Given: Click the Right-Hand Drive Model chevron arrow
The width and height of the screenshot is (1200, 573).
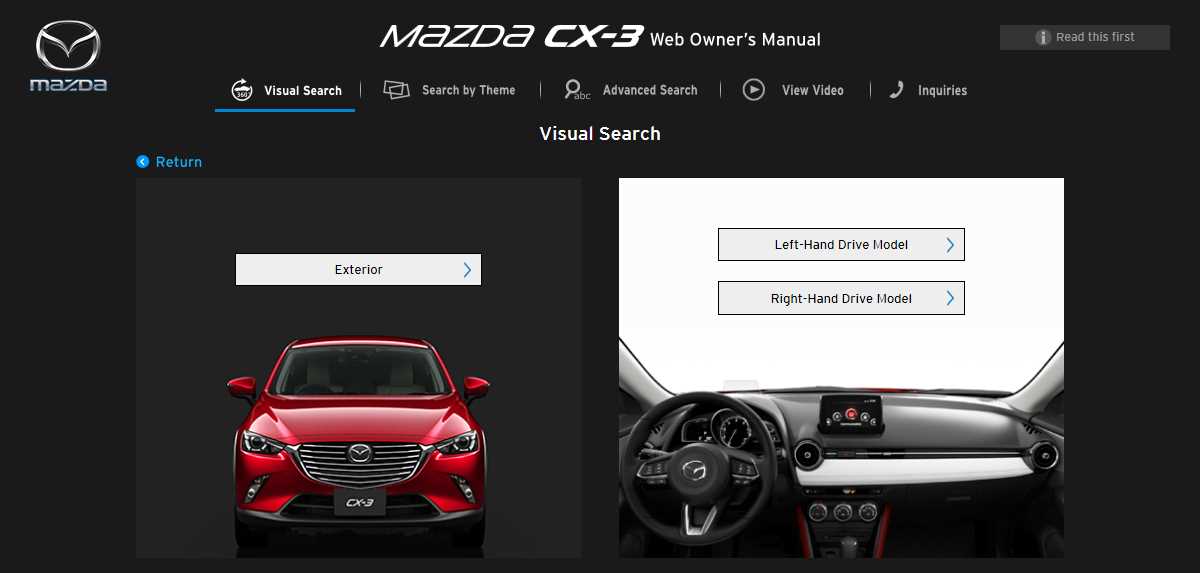Looking at the screenshot, I should click(950, 298).
